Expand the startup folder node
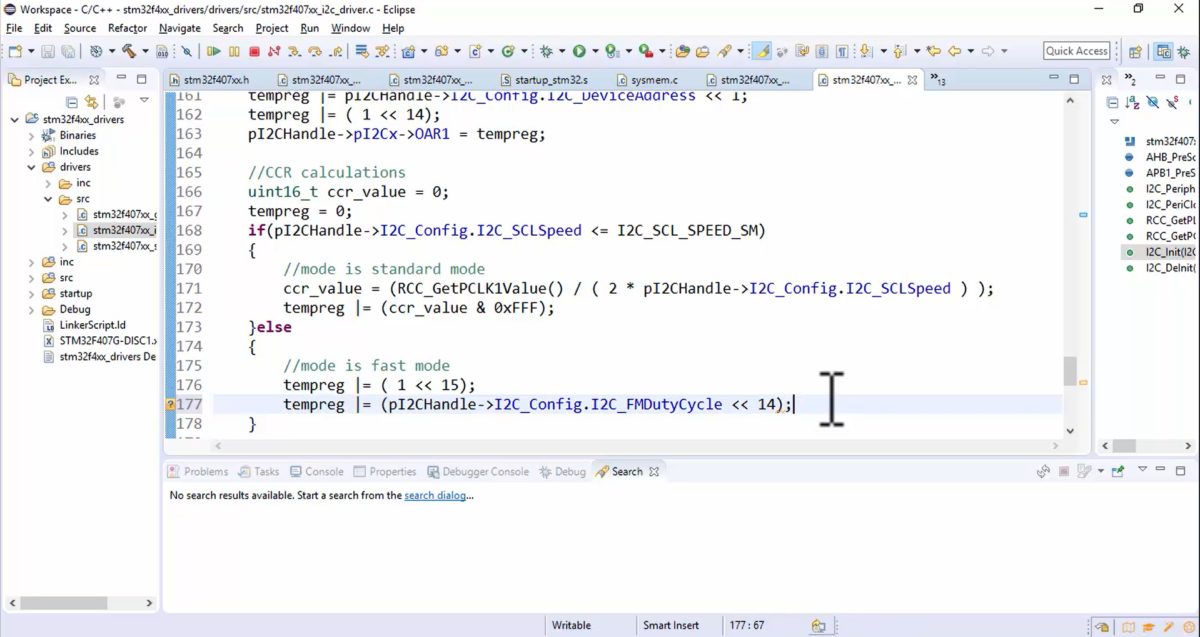 pyautogui.click(x=31, y=293)
